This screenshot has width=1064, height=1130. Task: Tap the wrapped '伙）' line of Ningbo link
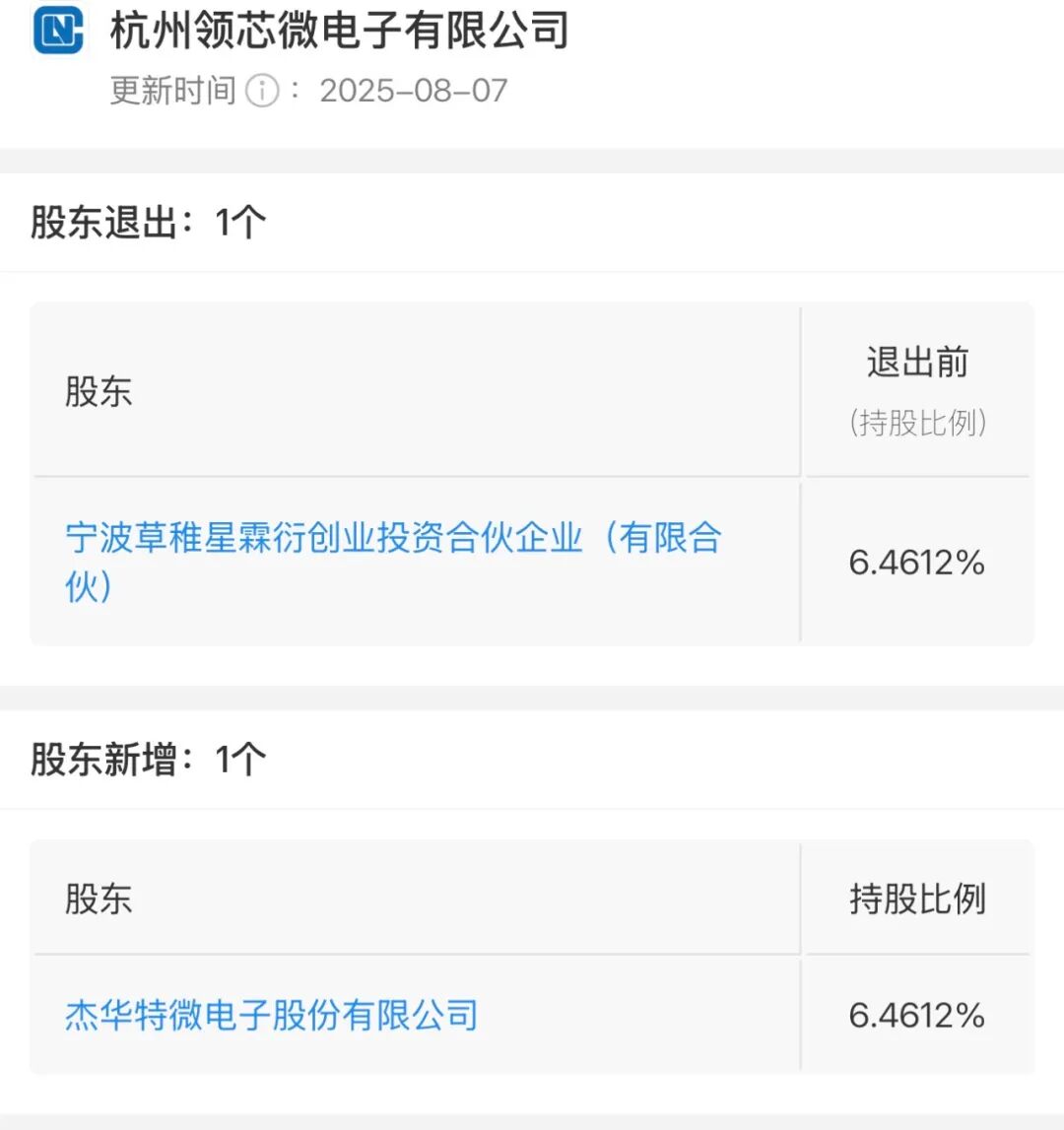coord(90,587)
